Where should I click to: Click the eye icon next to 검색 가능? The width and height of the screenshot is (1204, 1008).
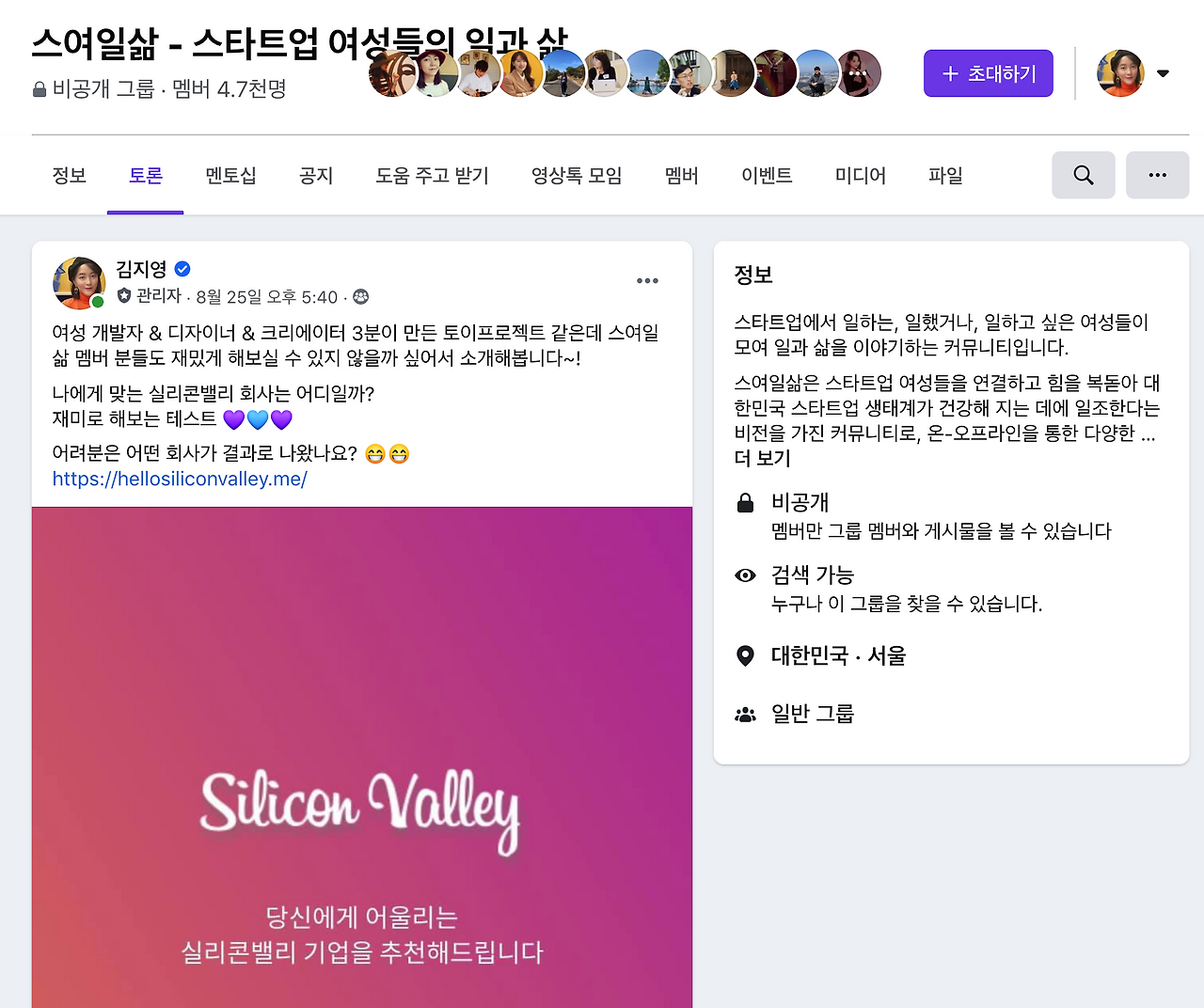745,575
